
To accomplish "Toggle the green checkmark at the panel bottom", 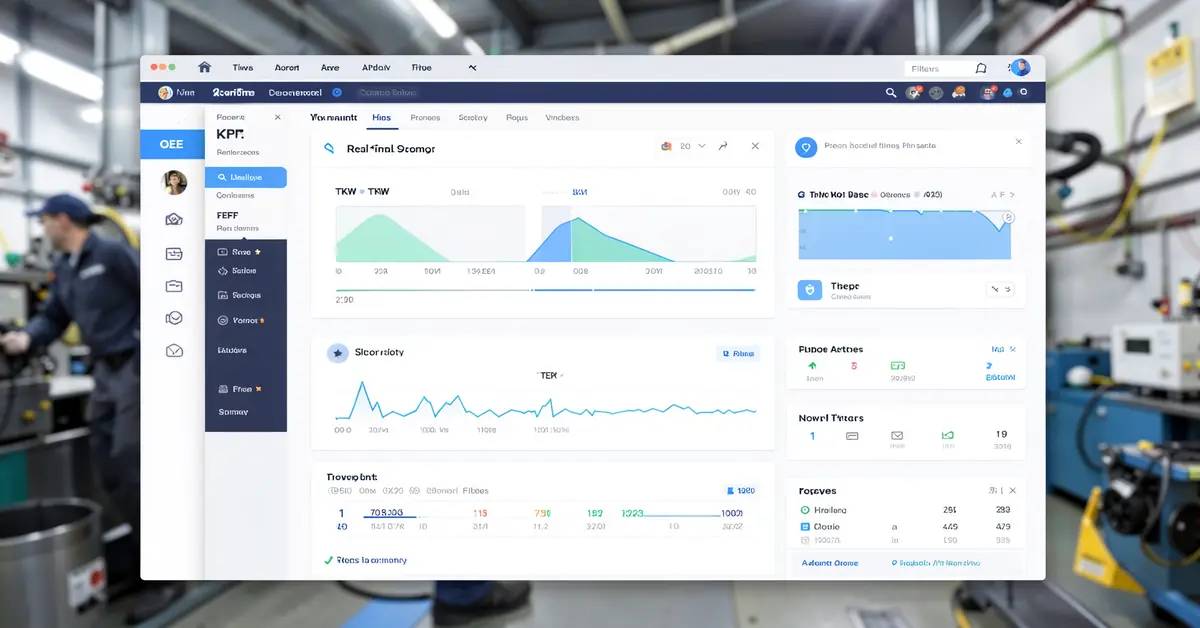I will pos(328,560).
